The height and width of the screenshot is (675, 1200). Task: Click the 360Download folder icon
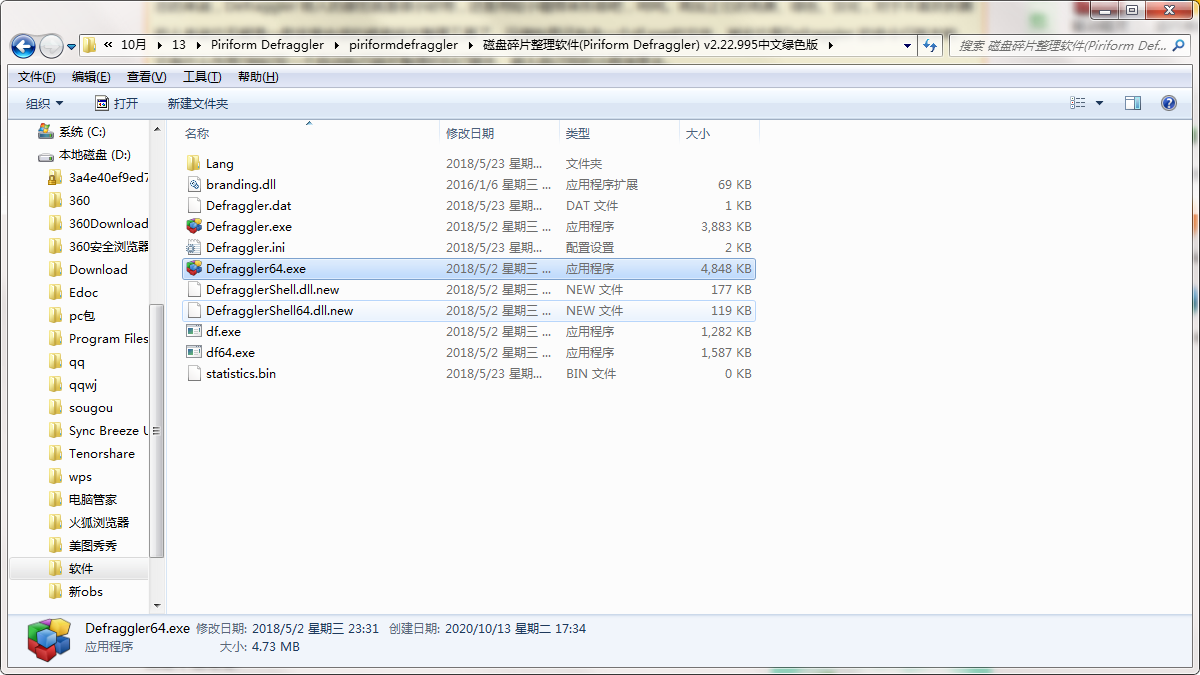point(56,224)
